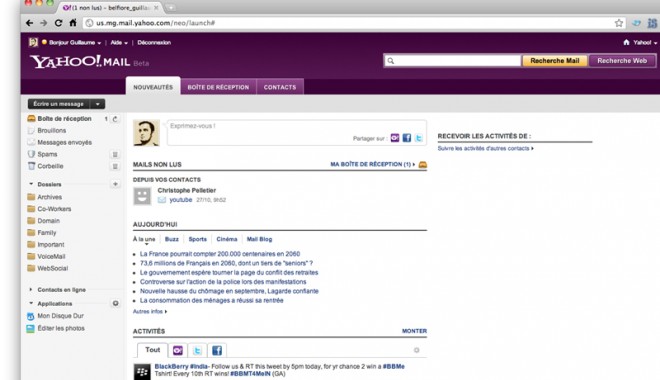Open the Co-Workers folder
This screenshot has height=380, width=660.
[54, 209]
